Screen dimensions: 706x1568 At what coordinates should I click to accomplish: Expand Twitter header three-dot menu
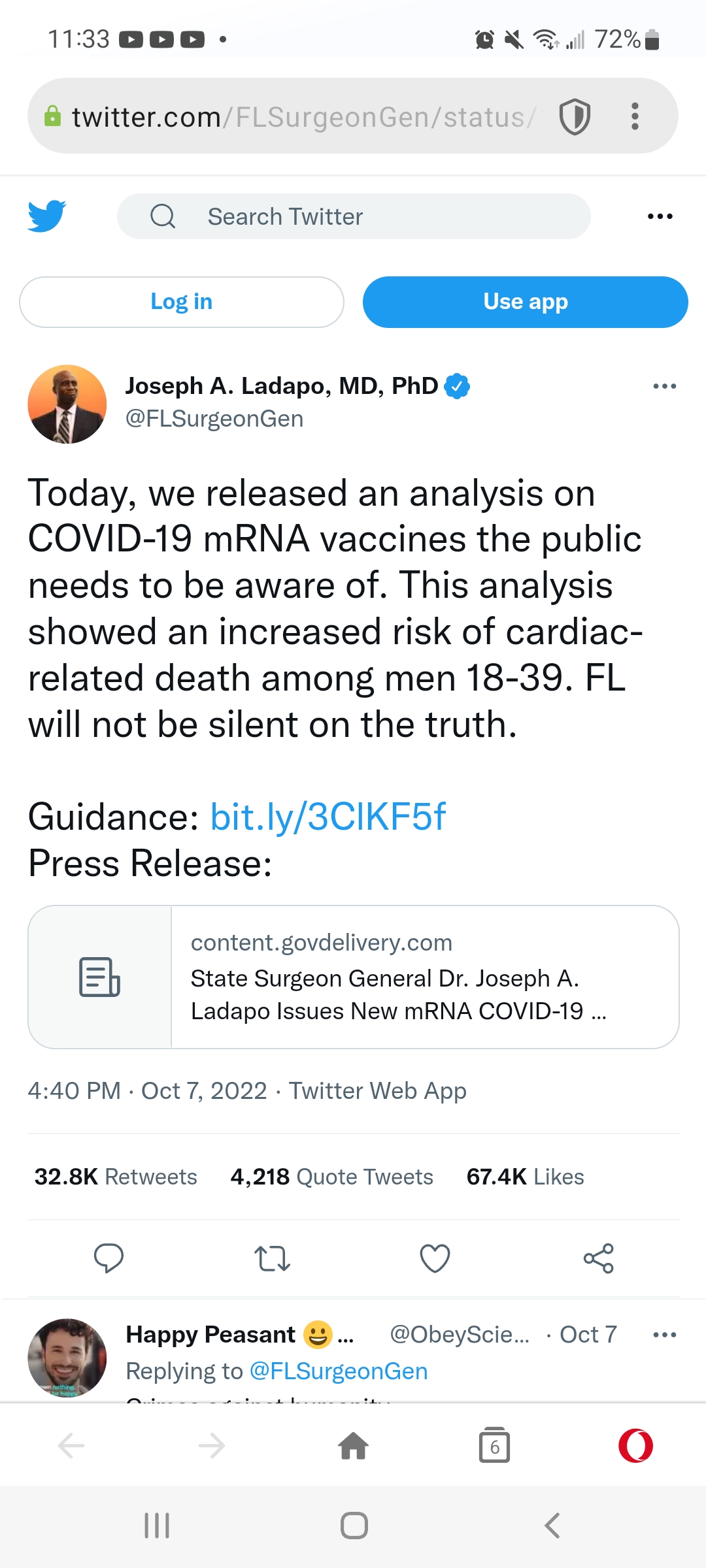660,216
